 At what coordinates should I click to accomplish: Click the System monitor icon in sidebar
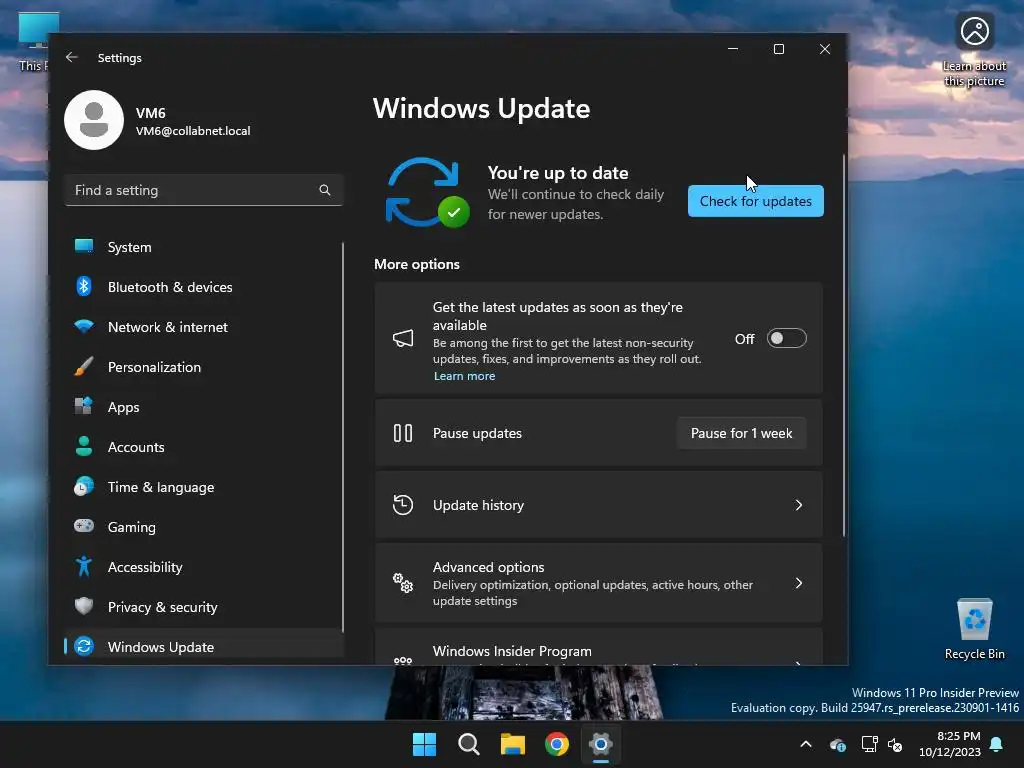[84, 246]
